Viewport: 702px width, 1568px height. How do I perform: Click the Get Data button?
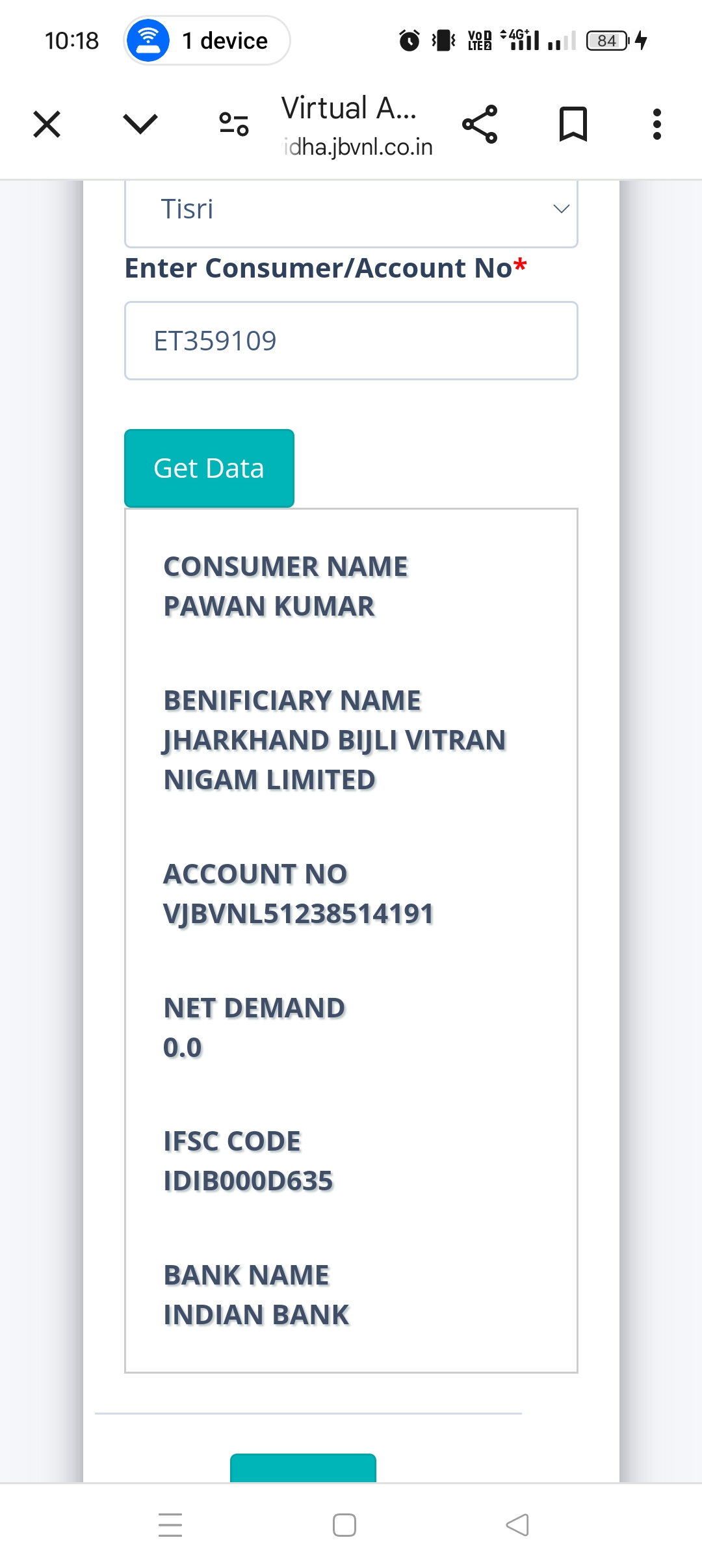209,468
